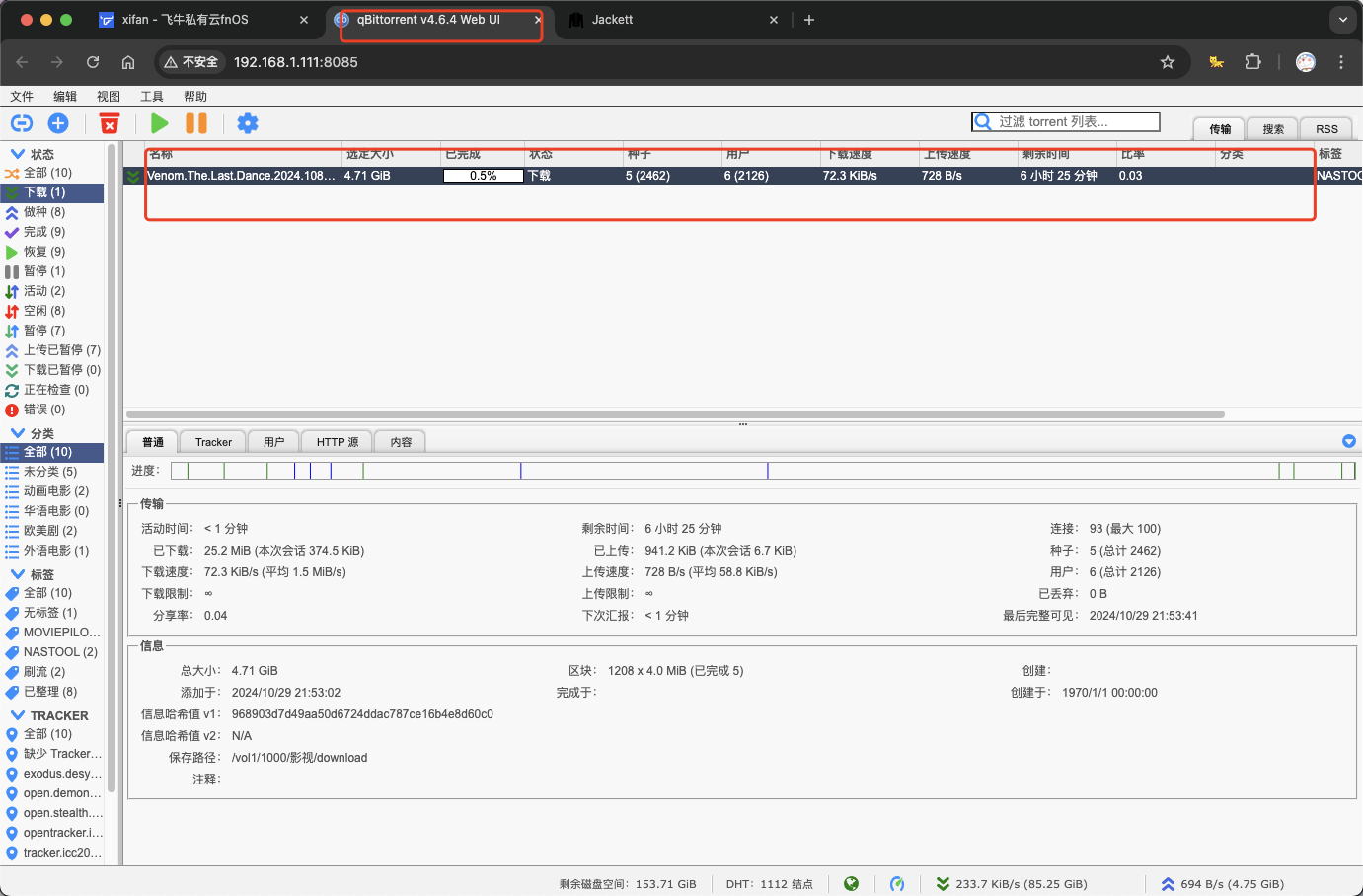The width and height of the screenshot is (1363, 896).
Task: Select the 欧美剧 (2) category filter
Action: tap(50, 531)
